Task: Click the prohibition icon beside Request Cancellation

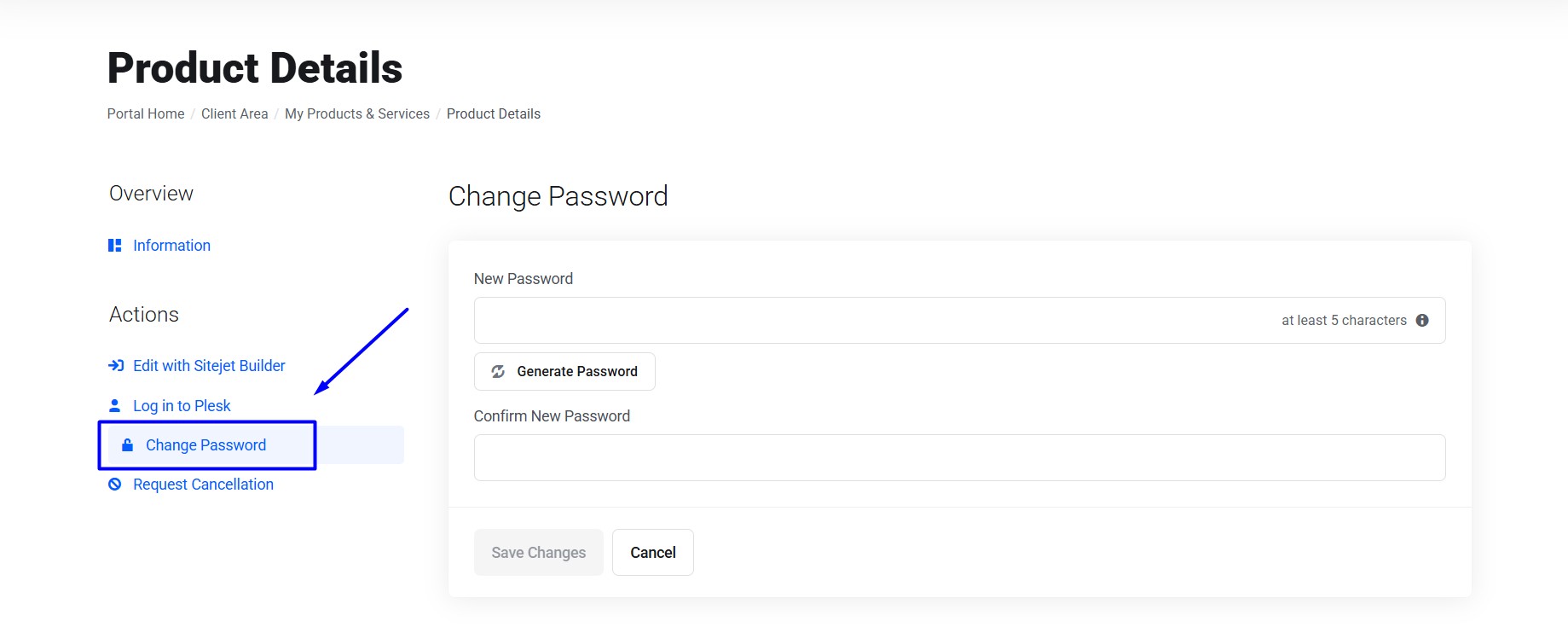Action: [x=115, y=484]
